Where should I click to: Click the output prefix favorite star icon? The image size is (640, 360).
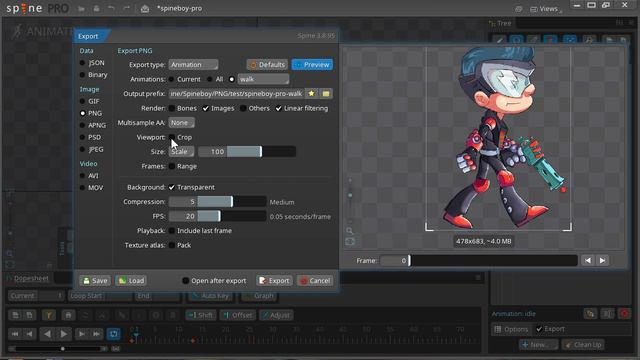[311, 94]
